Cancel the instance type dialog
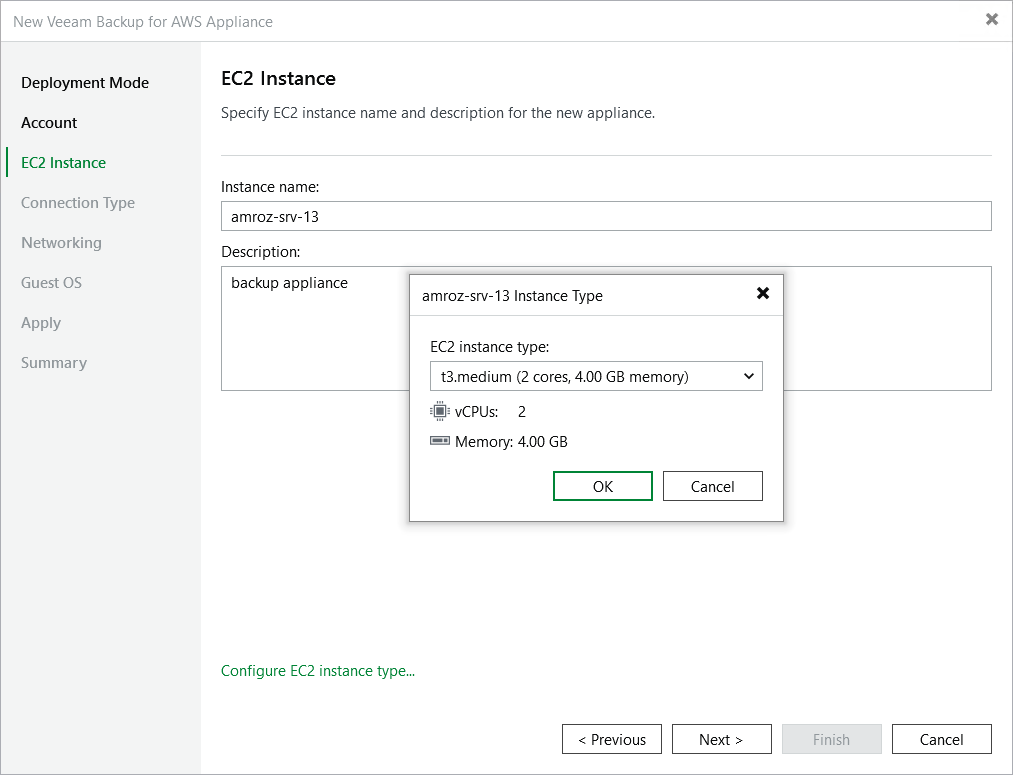Image resolution: width=1013 pixels, height=775 pixels. click(x=712, y=486)
